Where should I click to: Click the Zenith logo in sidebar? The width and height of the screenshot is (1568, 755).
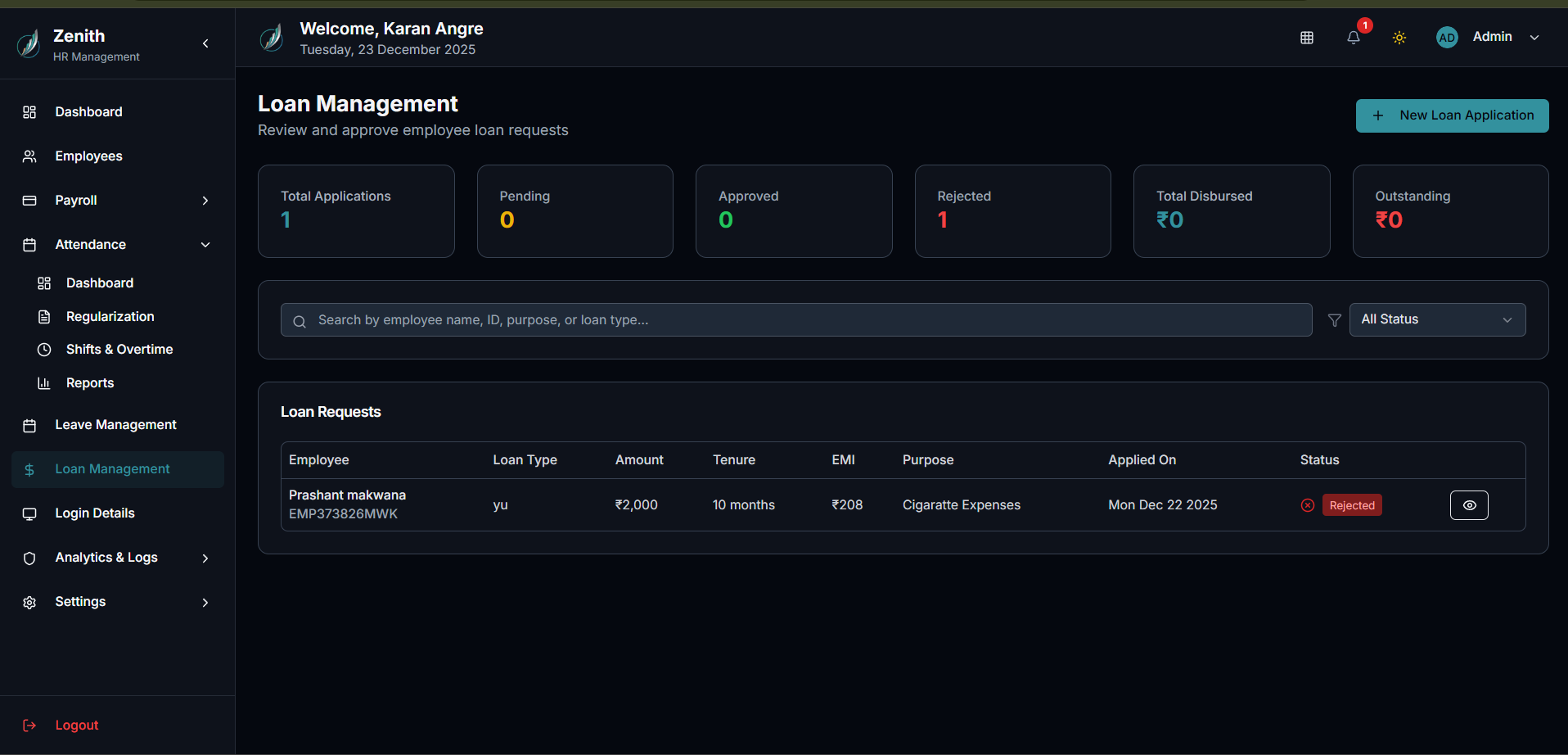pos(29,43)
